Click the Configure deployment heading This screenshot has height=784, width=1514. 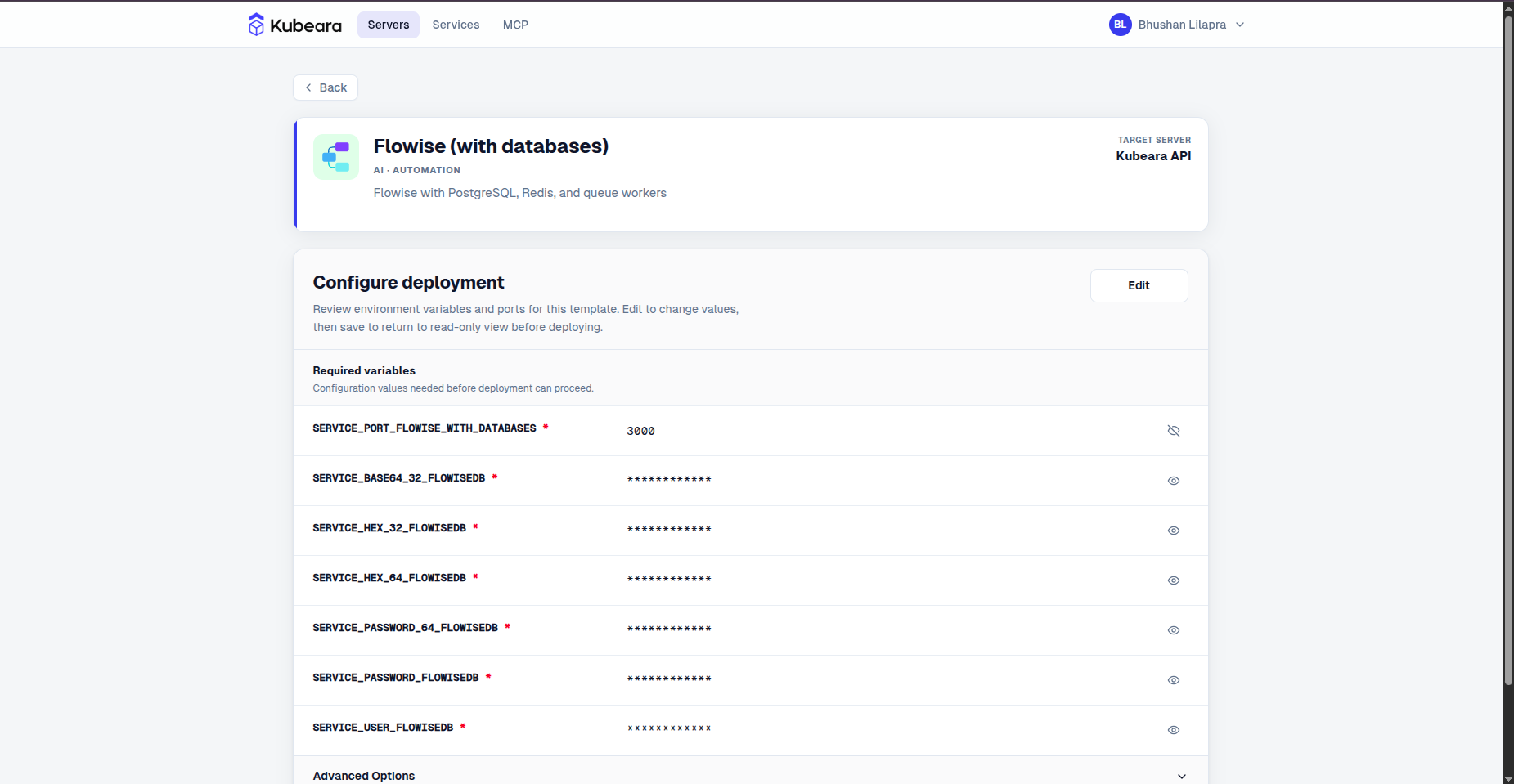click(408, 282)
